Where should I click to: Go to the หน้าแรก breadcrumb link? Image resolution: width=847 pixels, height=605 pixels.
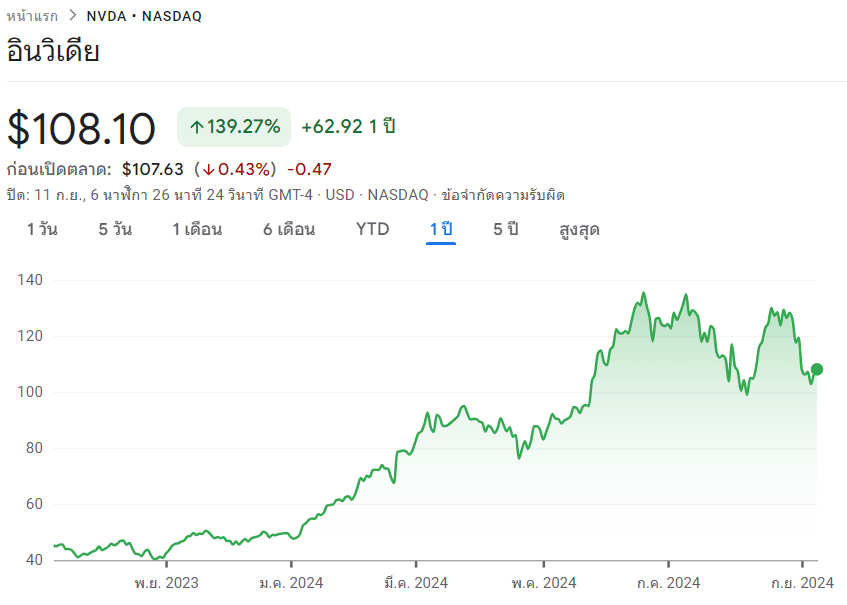(32, 16)
